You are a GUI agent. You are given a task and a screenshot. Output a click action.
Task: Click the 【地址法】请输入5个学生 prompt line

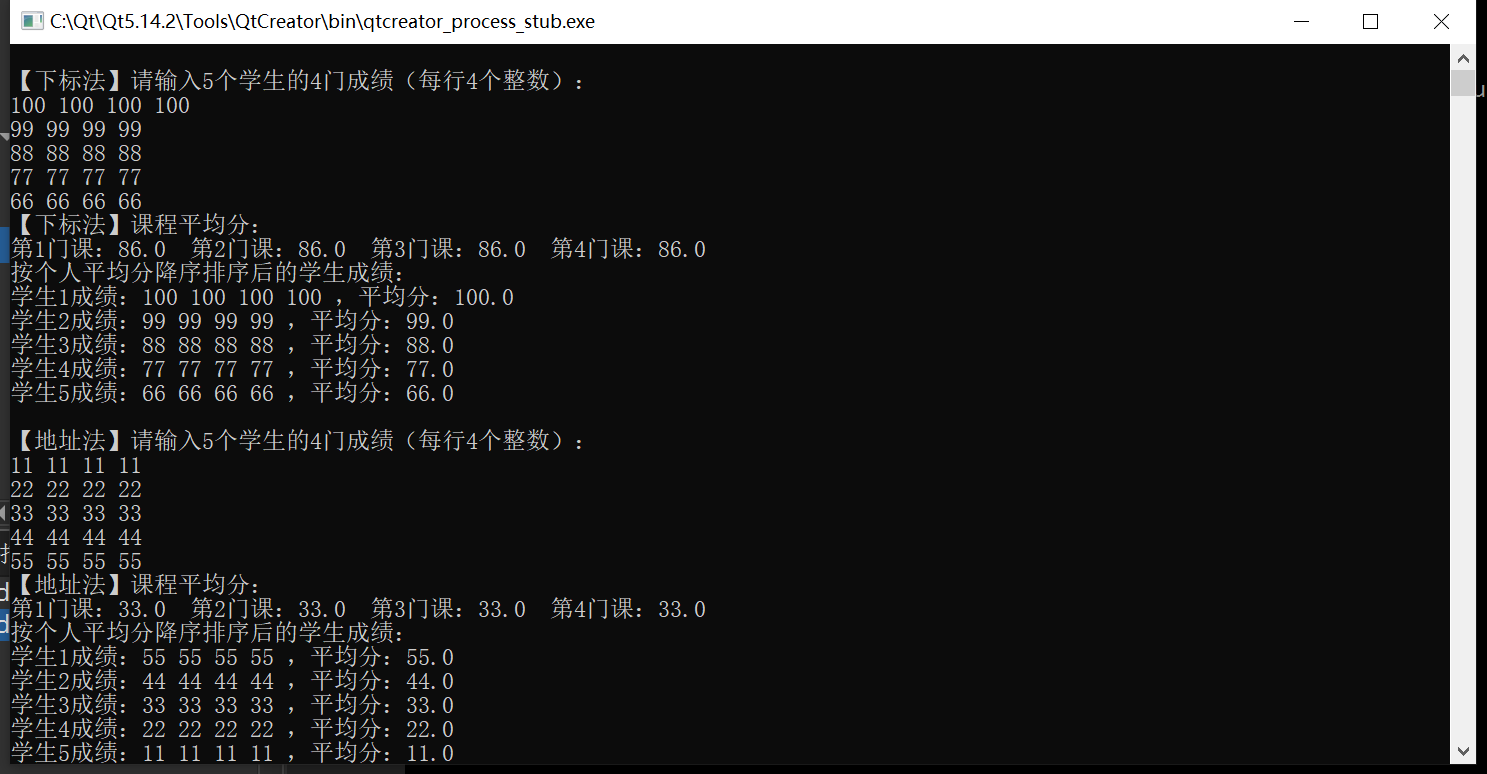298,441
